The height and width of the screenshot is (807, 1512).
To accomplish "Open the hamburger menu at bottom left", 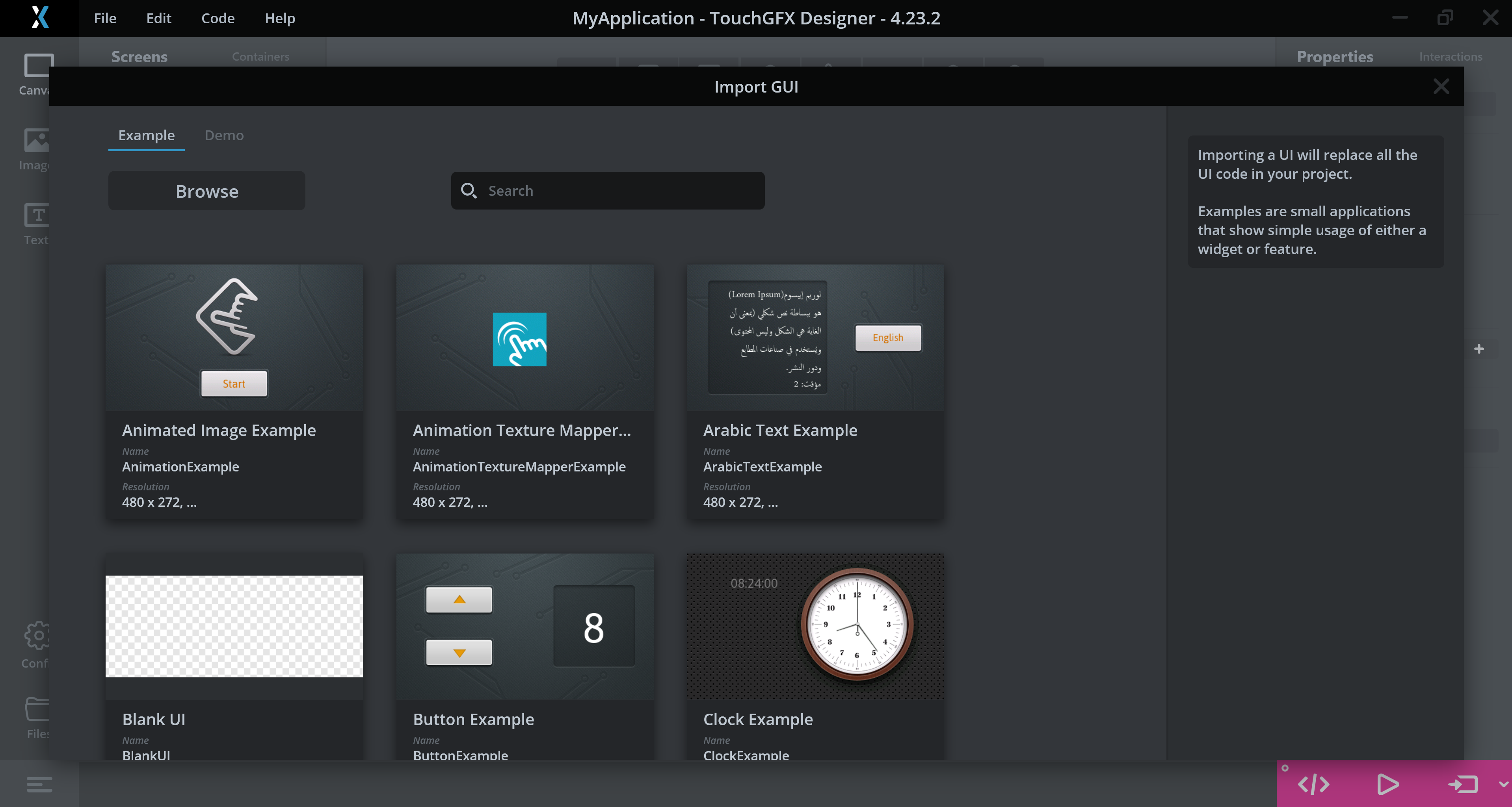I will pyautogui.click(x=39, y=784).
